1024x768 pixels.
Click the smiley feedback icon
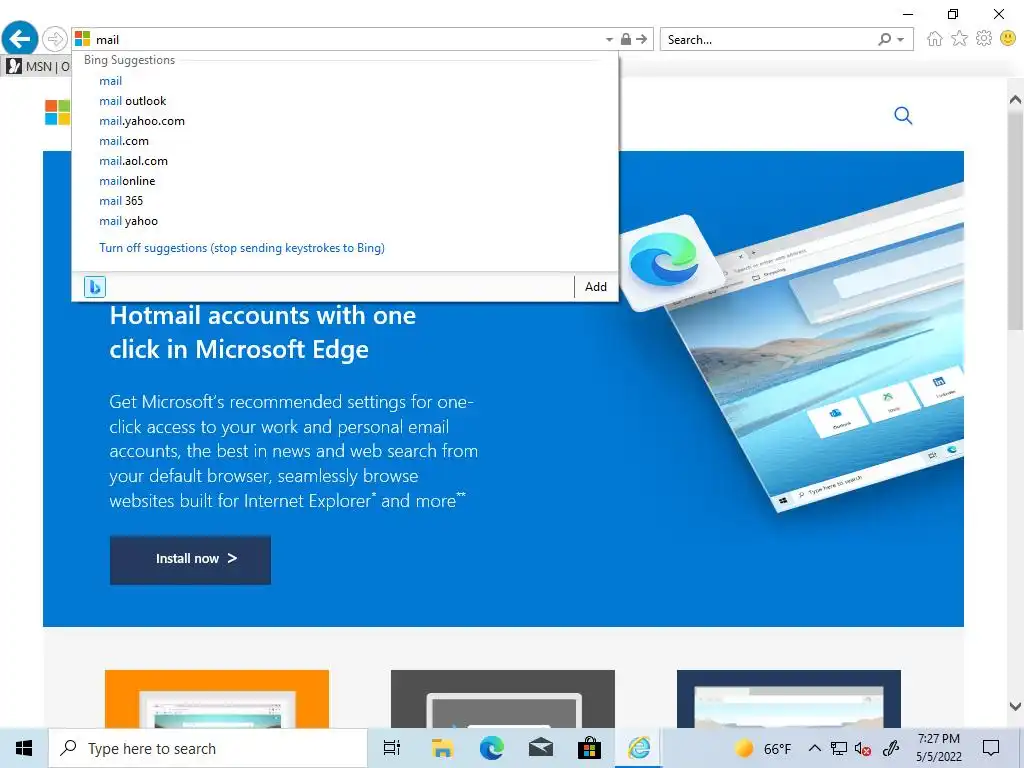click(x=1008, y=39)
